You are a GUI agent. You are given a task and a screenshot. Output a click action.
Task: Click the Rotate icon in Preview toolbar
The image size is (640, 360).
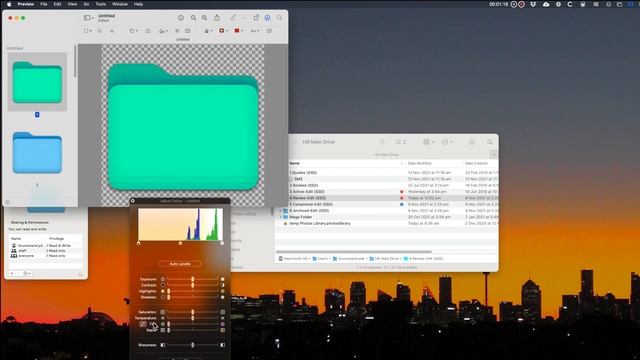pyautogui.click(x=256, y=18)
